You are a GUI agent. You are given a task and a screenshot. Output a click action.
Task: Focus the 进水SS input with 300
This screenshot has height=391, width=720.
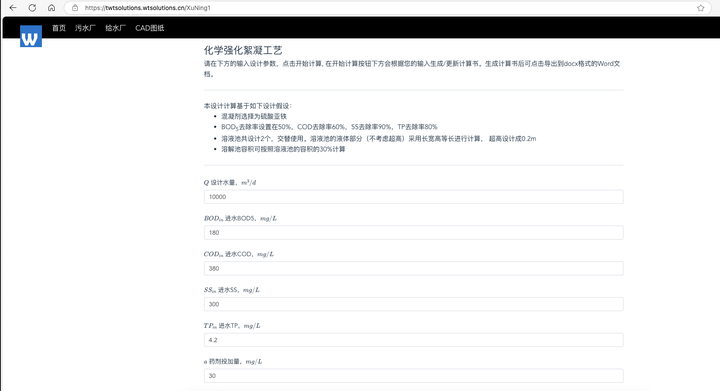413,304
